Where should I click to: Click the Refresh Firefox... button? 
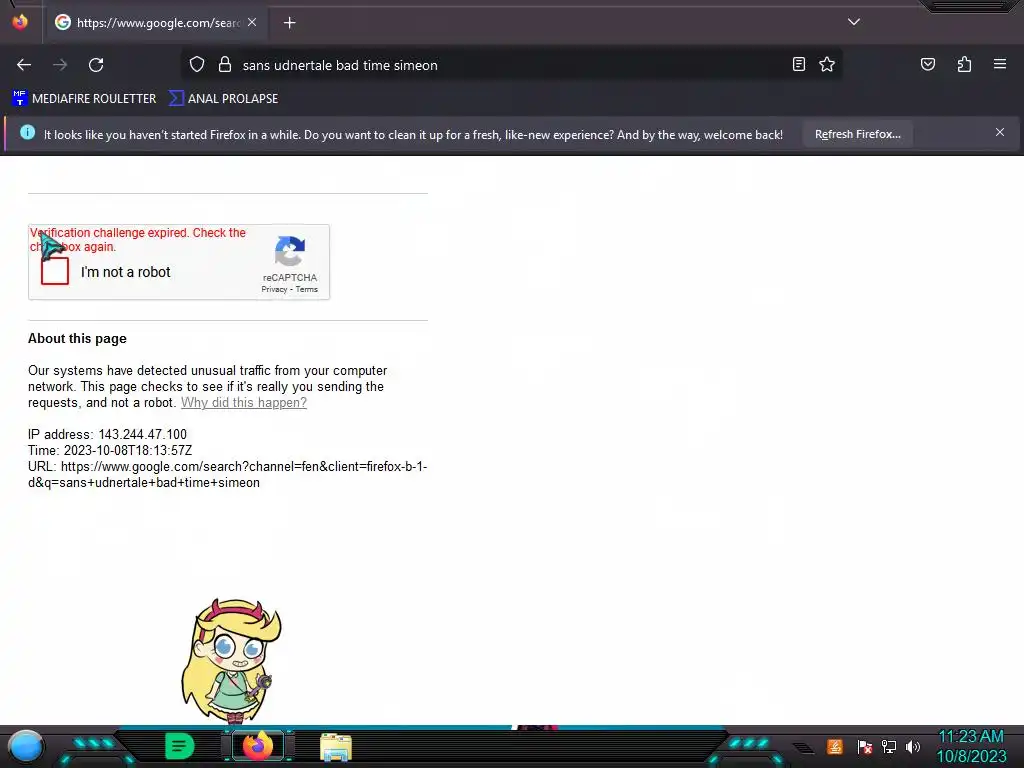(x=857, y=134)
